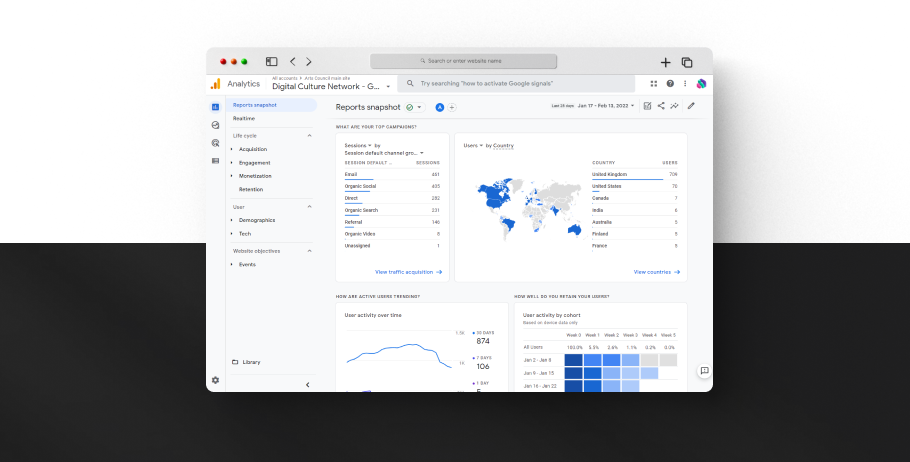Follow the View countries link
Screen dimensions: 910x462
(x=657, y=272)
